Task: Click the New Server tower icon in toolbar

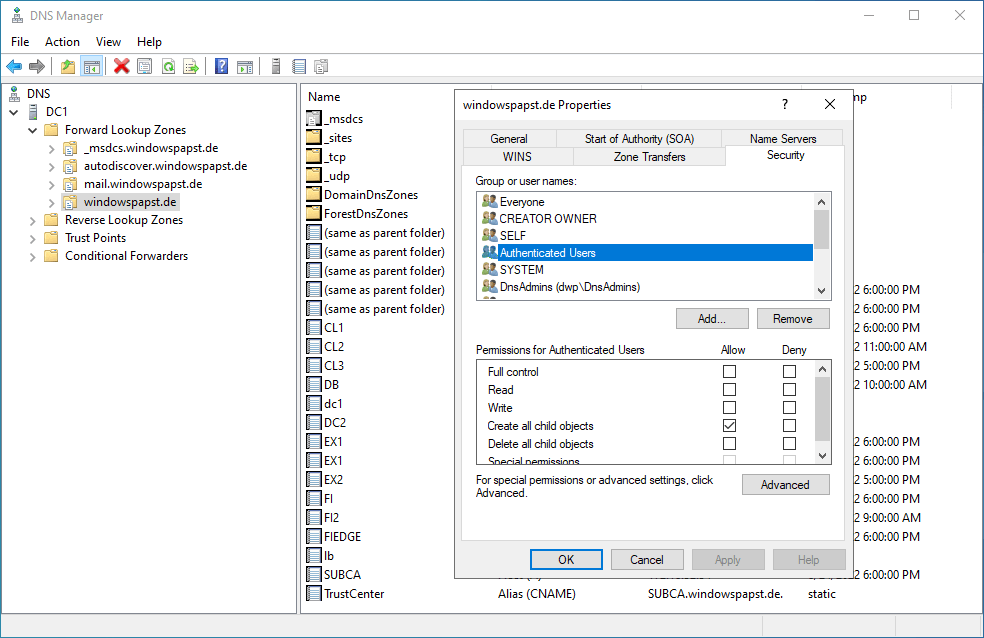Action: [x=275, y=67]
